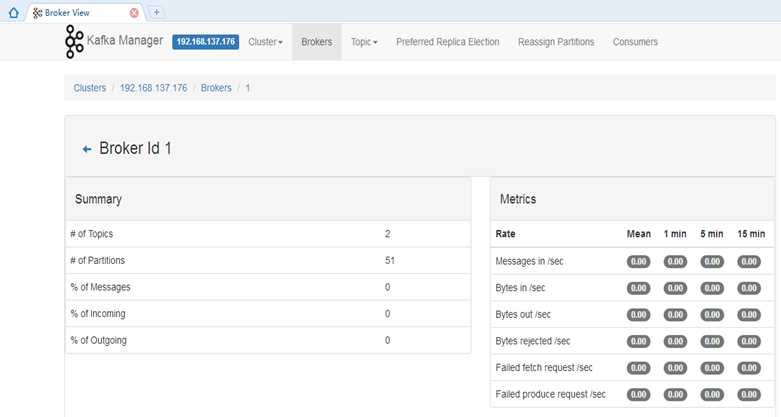Click the '% of Messages' label
The image size is (781, 417).
[x=100, y=287]
